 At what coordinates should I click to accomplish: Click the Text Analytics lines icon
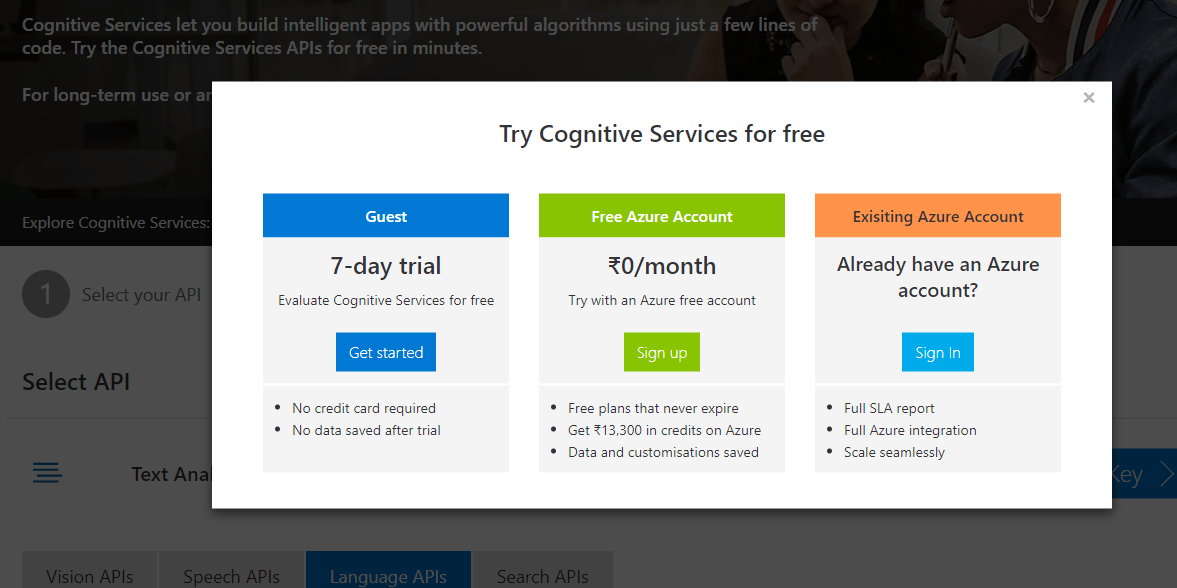[x=47, y=473]
